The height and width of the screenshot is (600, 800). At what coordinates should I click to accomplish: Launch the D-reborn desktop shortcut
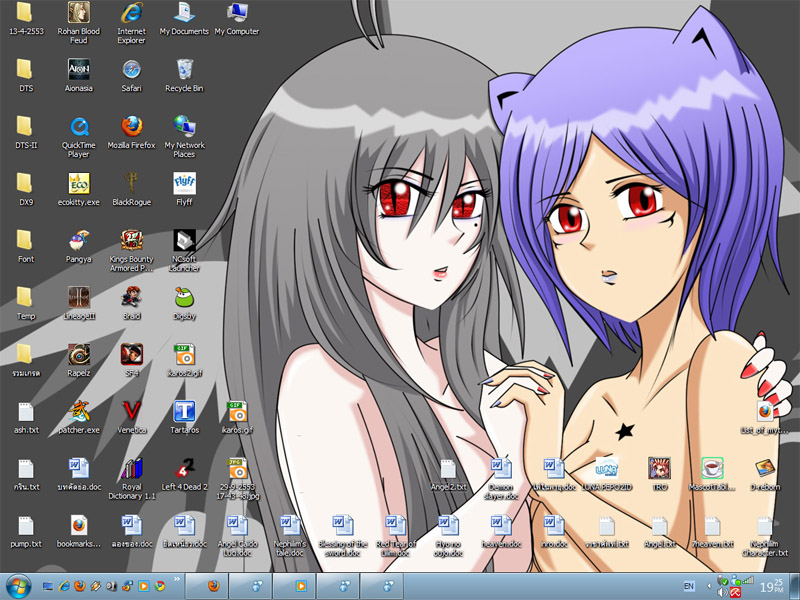point(765,474)
